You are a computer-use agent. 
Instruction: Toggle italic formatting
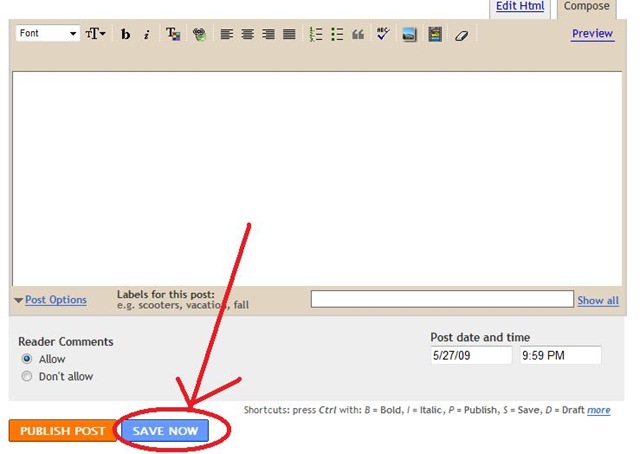click(x=147, y=34)
